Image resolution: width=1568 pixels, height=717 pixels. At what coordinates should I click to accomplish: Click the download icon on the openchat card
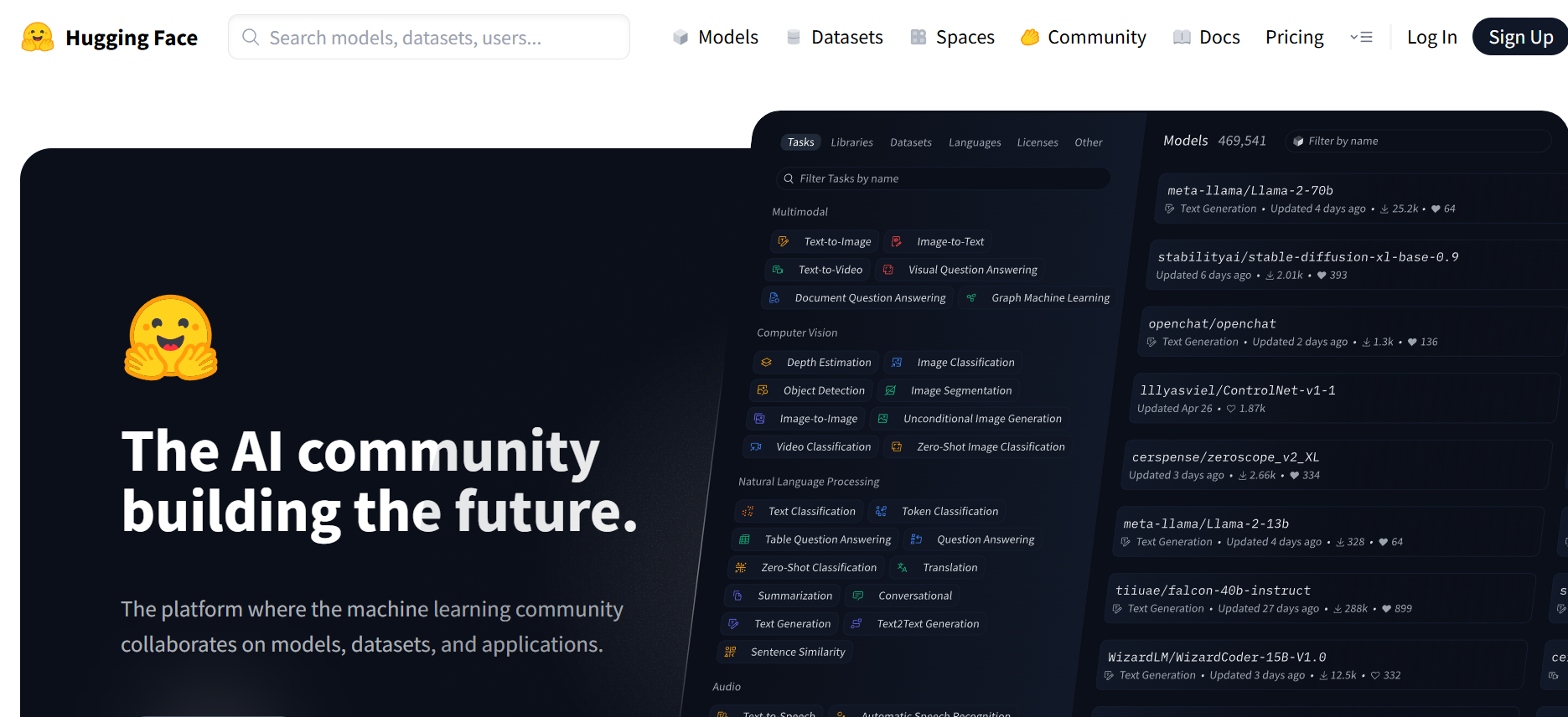1366,342
